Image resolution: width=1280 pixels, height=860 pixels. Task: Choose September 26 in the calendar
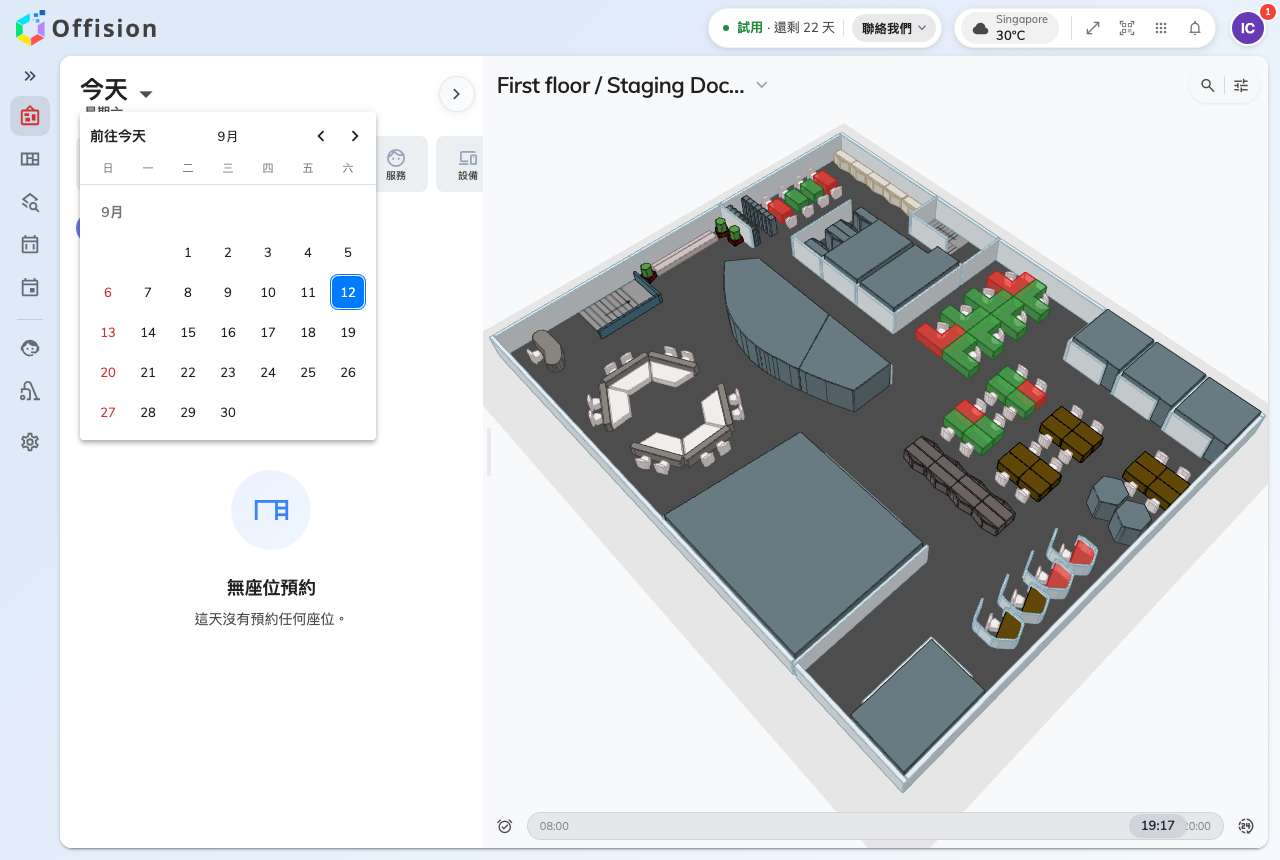pyautogui.click(x=348, y=372)
